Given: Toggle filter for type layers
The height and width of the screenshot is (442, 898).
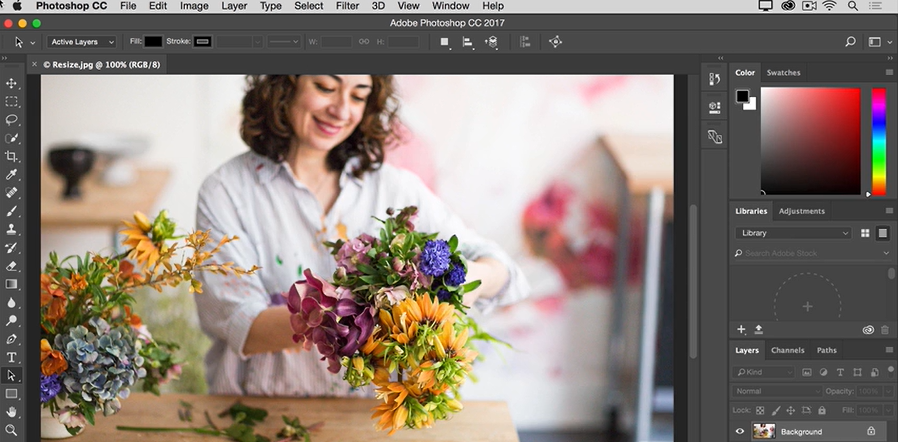Looking at the screenshot, I should pos(840,372).
